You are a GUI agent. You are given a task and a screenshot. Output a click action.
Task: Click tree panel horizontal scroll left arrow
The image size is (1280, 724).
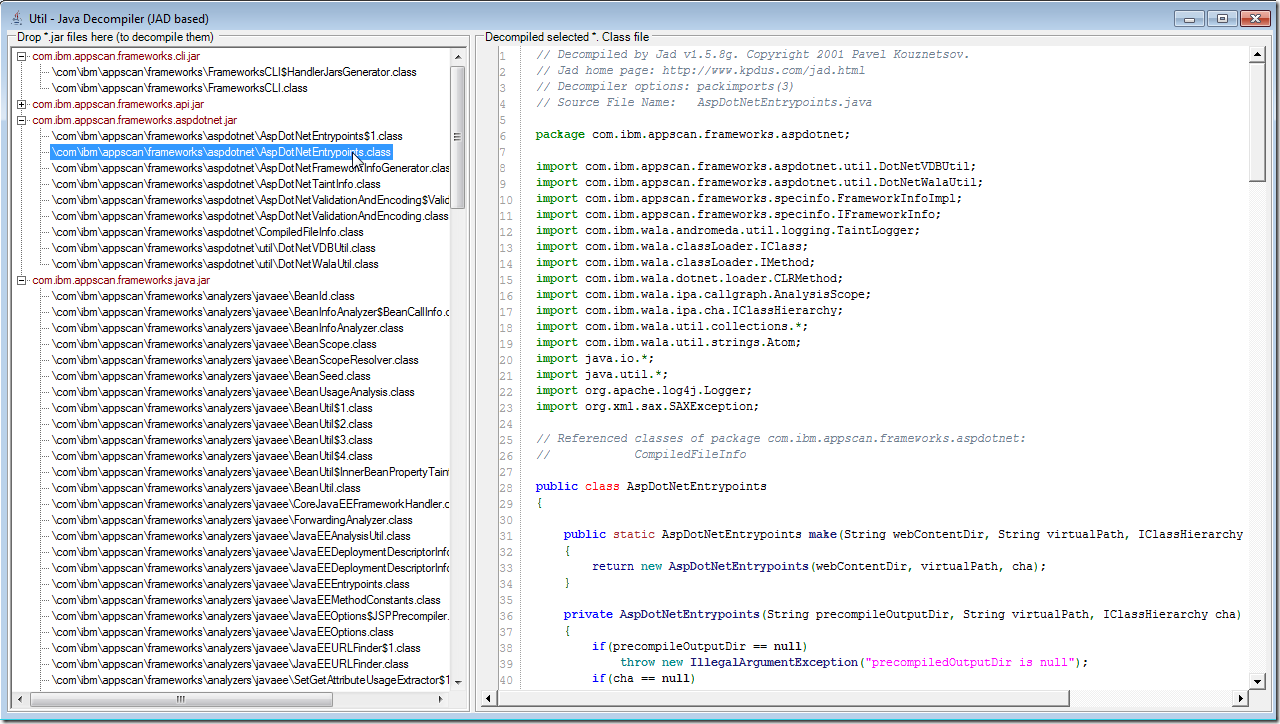tap(22, 699)
